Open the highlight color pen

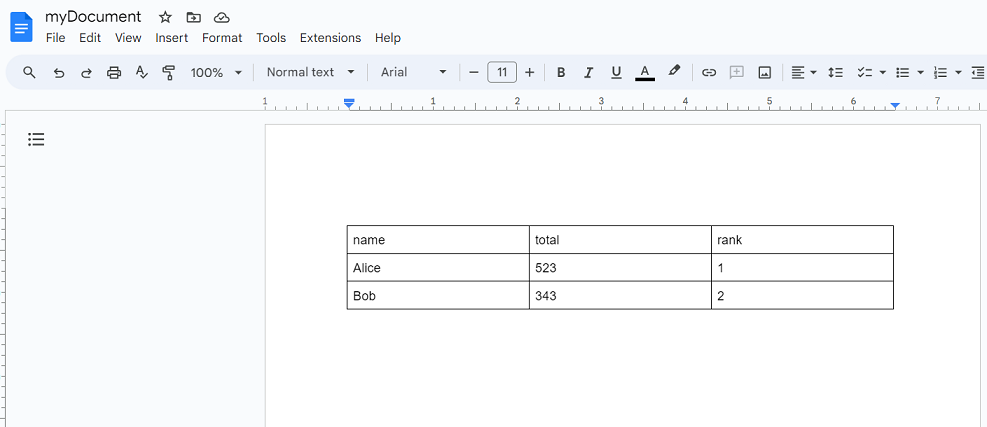674,71
